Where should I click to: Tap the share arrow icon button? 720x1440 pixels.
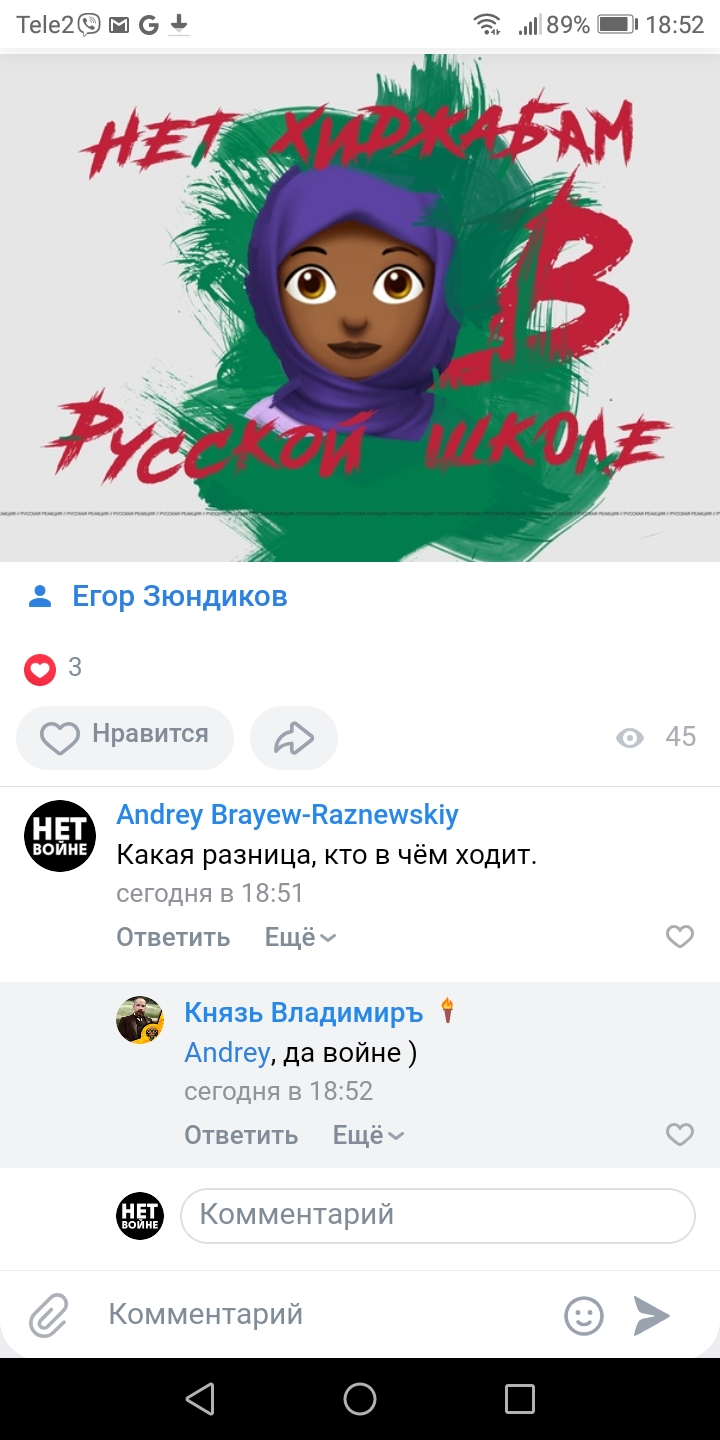(294, 738)
